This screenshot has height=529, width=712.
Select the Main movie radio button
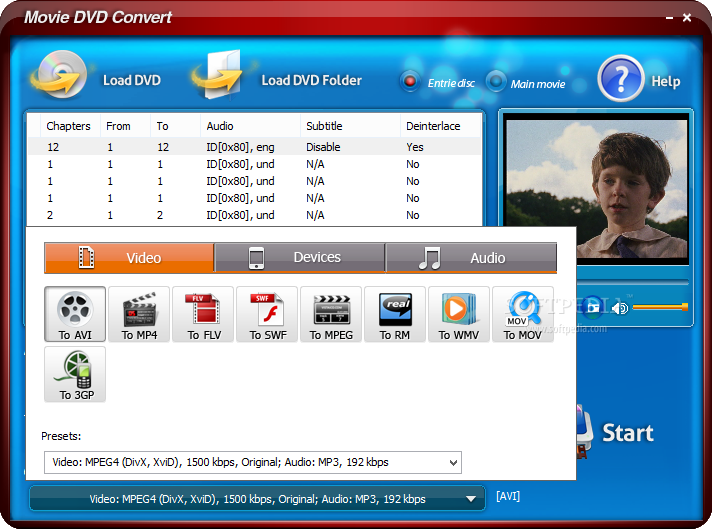[496, 82]
